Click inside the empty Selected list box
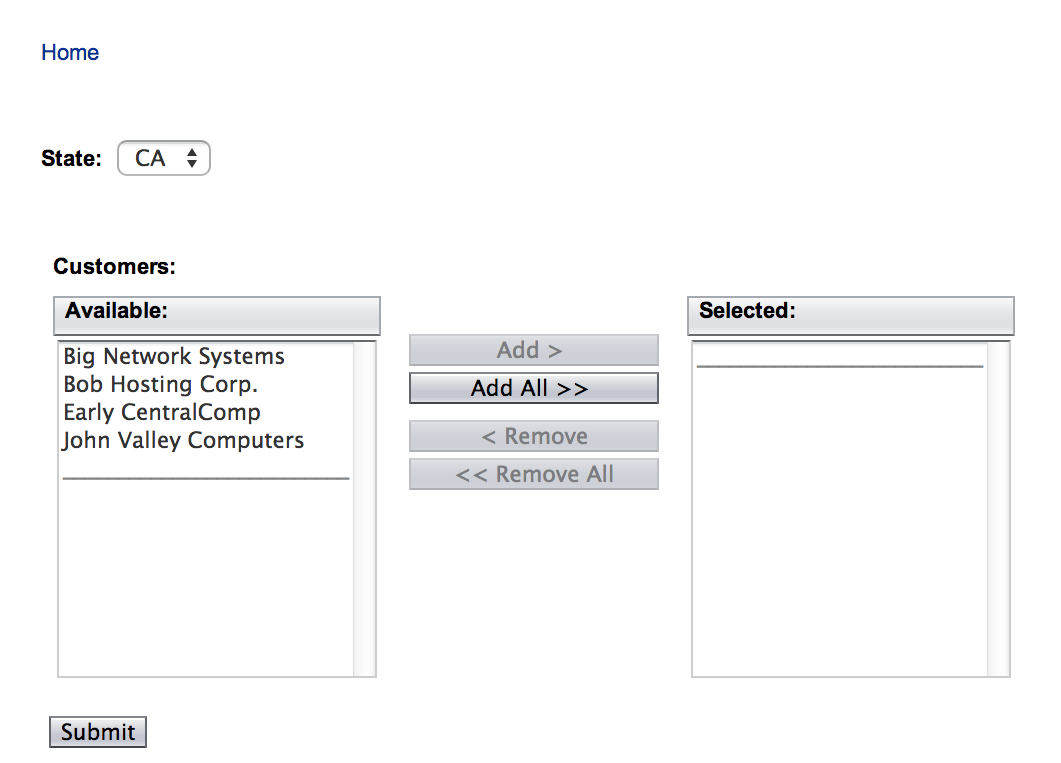Screen dimensions: 1061x763 [x=840, y=520]
